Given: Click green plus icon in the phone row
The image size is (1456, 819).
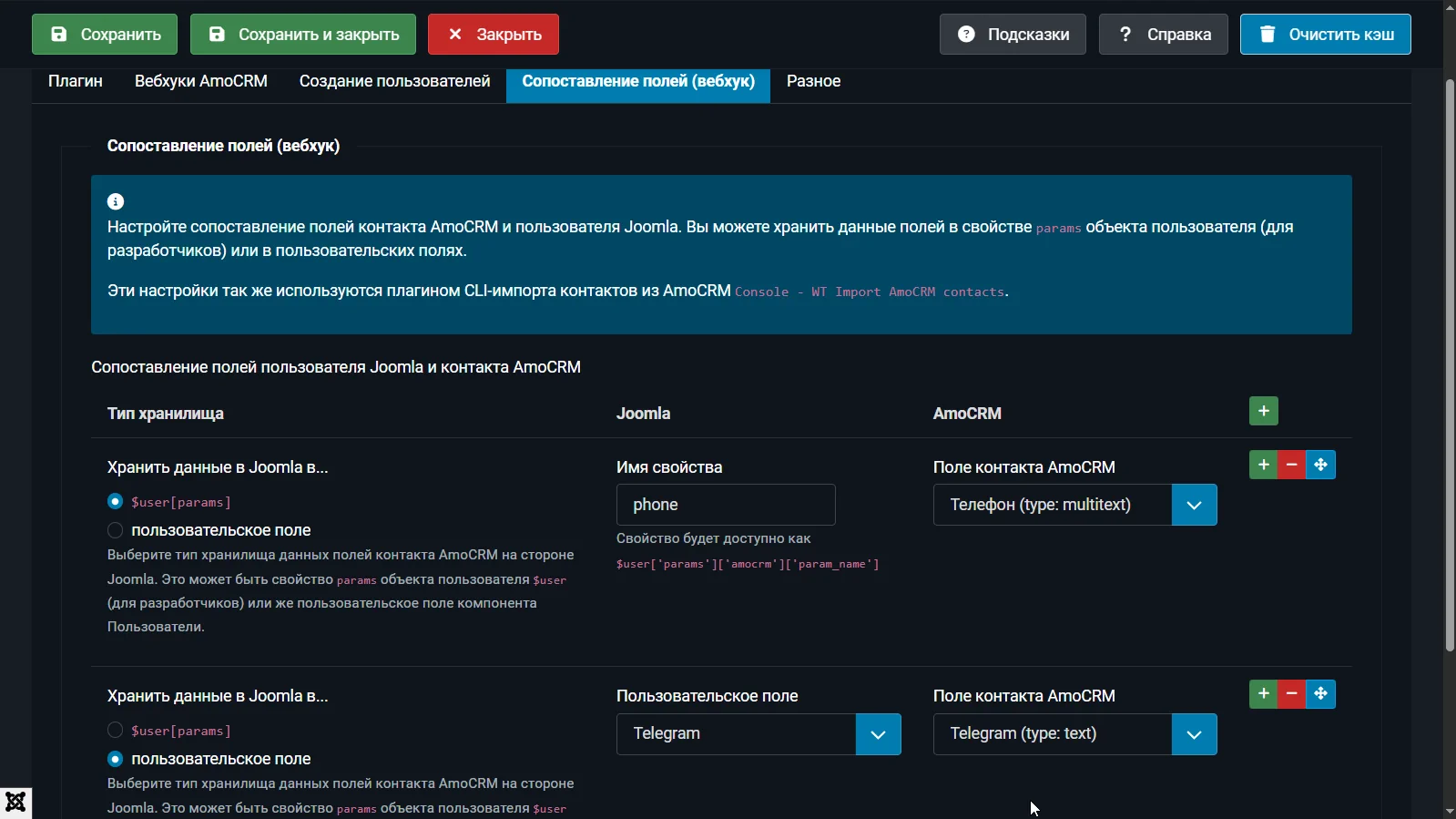Looking at the screenshot, I should (x=1263, y=465).
